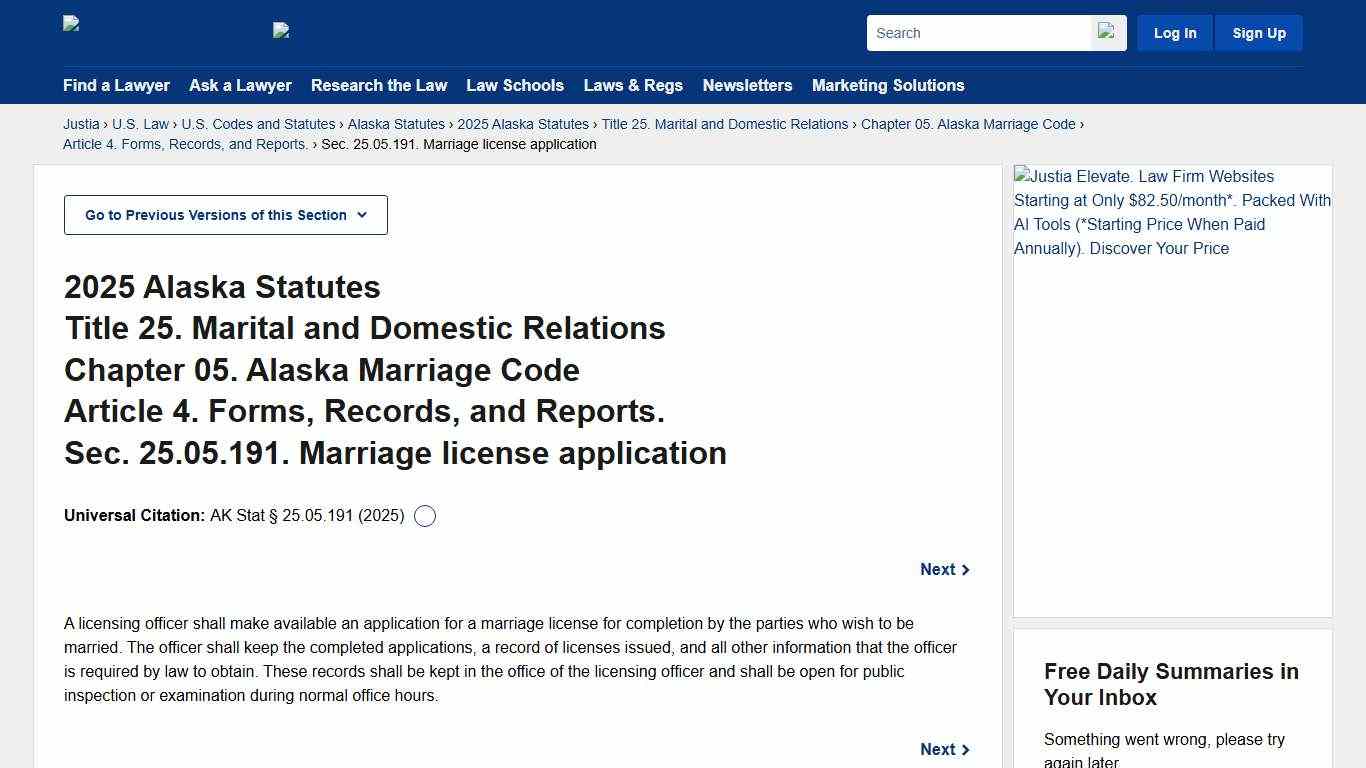The height and width of the screenshot is (768, 1366).
Task: Select Research the Law in the navigation
Action: pos(379,85)
